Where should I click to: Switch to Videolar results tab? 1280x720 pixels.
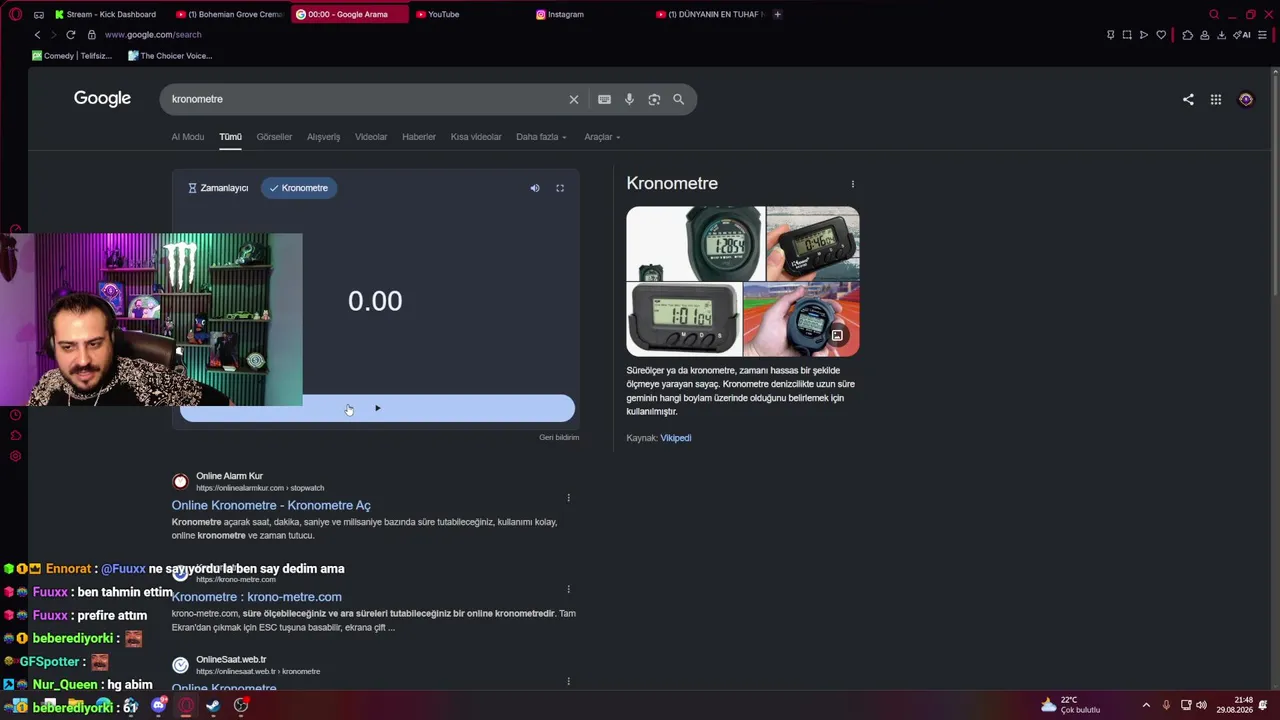tap(371, 137)
